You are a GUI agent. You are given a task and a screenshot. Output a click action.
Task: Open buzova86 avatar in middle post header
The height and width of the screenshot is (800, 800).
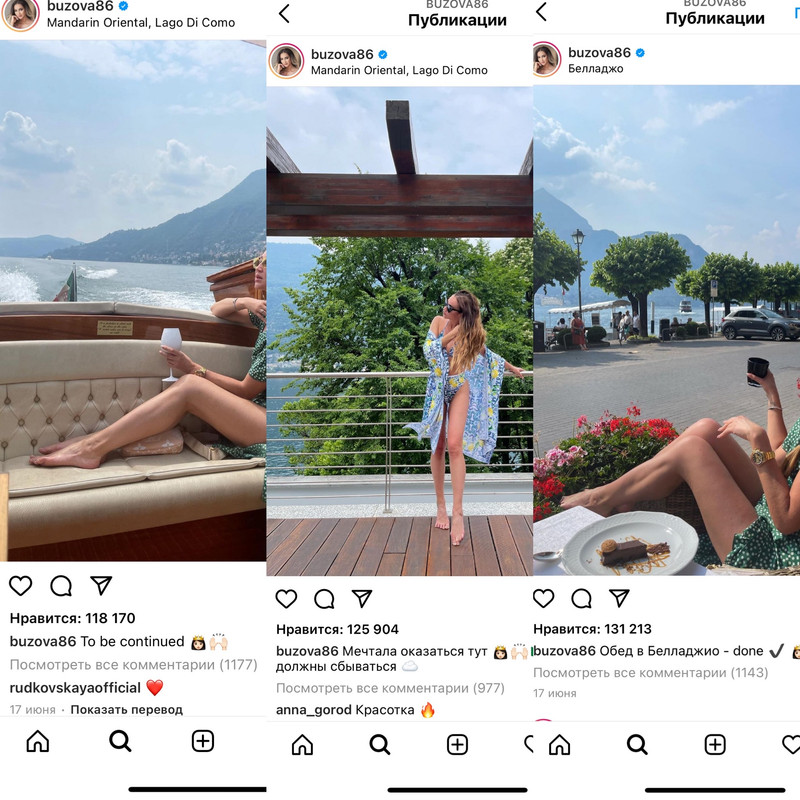286,61
